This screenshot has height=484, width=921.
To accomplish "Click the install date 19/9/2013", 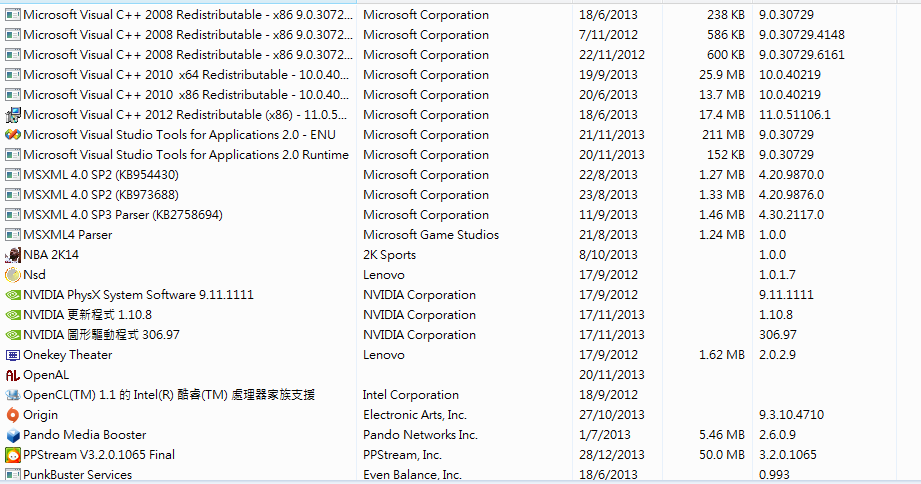I will point(608,75).
